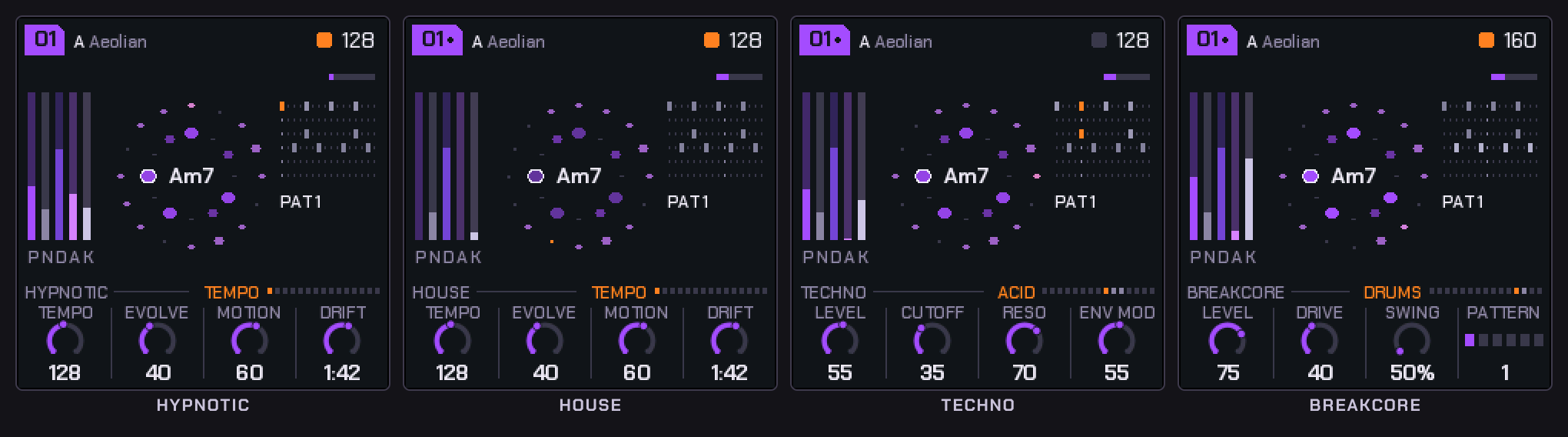Image resolution: width=1568 pixels, height=437 pixels.
Task: Click the ENV MOD knob in Techno panel
Action: click(x=1117, y=339)
